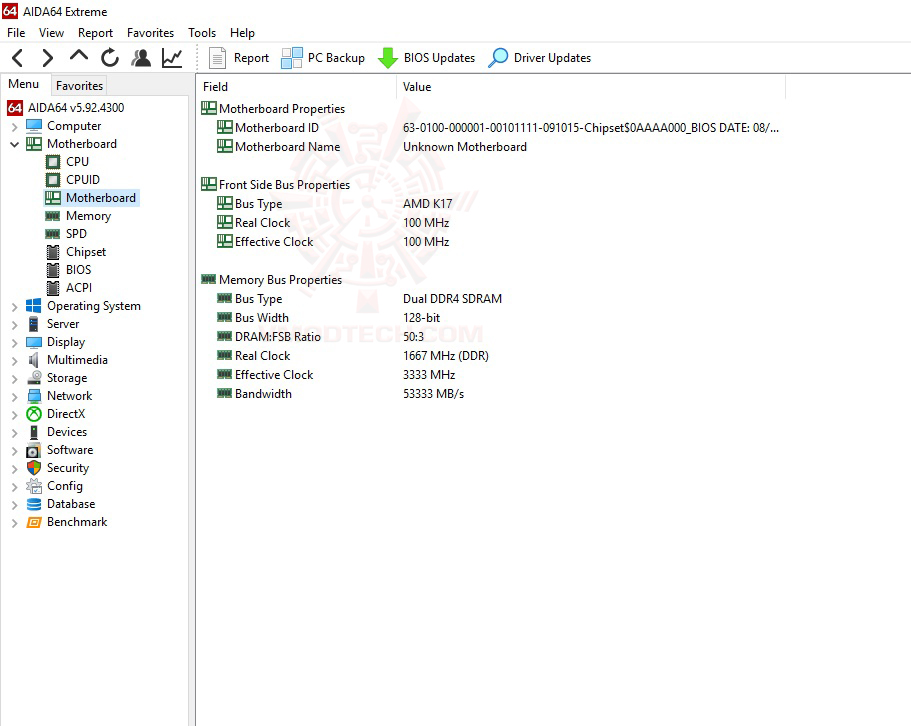Select the Bus Width row
The width and height of the screenshot is (911, 726).
(x=491, y=318)
